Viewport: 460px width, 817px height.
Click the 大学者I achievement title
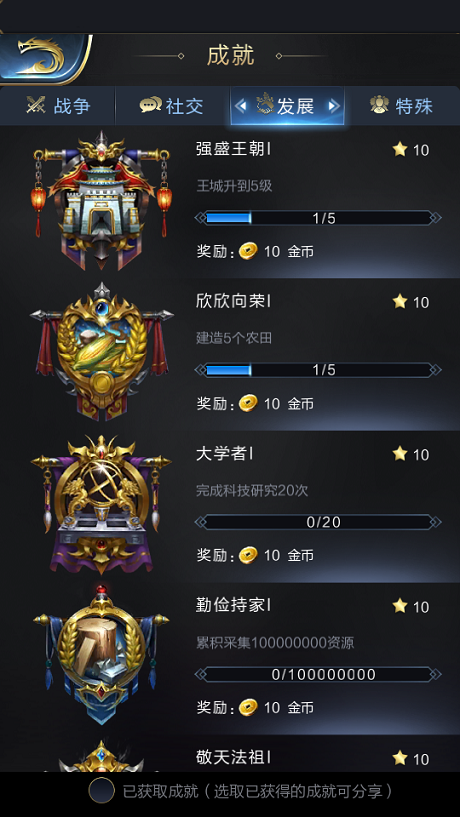pos(225,454)
